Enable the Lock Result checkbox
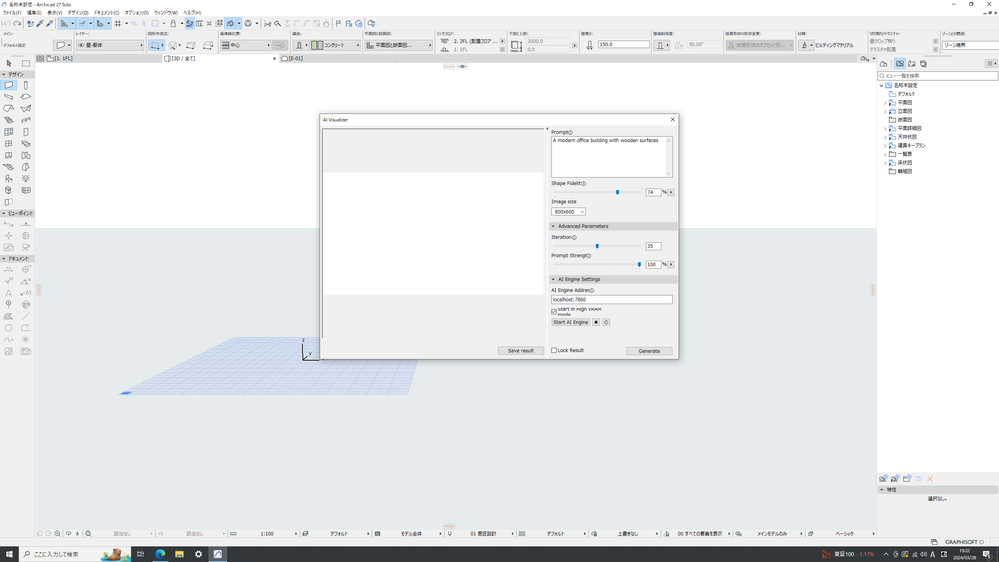This screenshot has width=999, height=562. (x=554, y=350)
